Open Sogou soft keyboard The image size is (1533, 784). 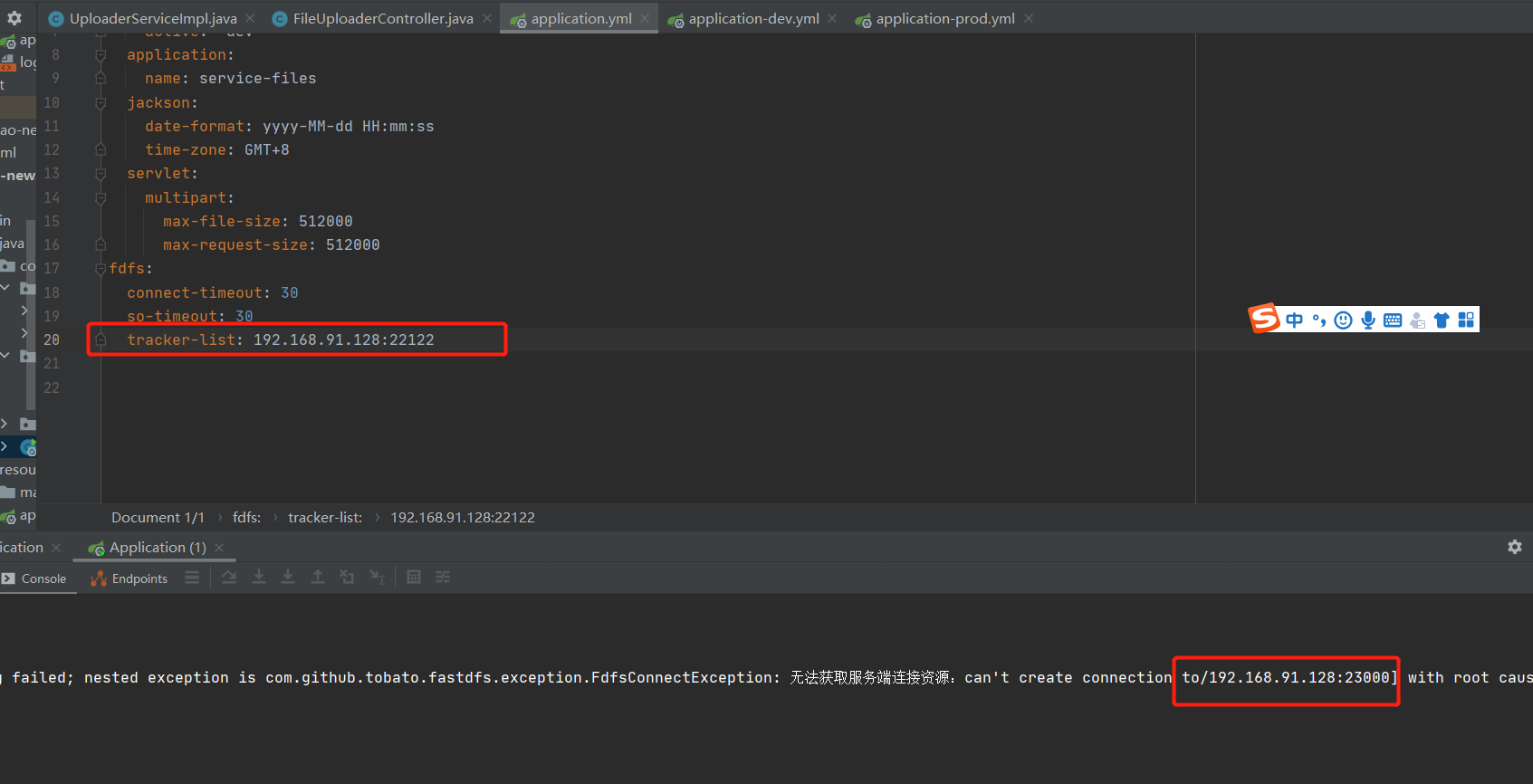click(x=1393, y=320)
